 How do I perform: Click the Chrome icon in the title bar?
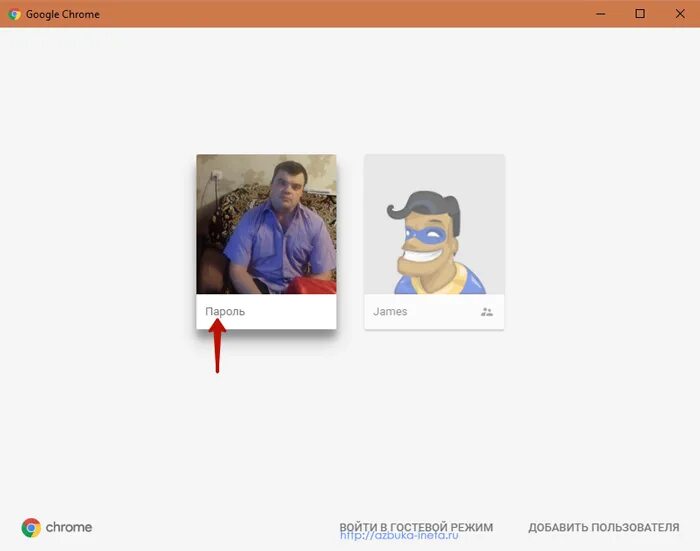14,14
